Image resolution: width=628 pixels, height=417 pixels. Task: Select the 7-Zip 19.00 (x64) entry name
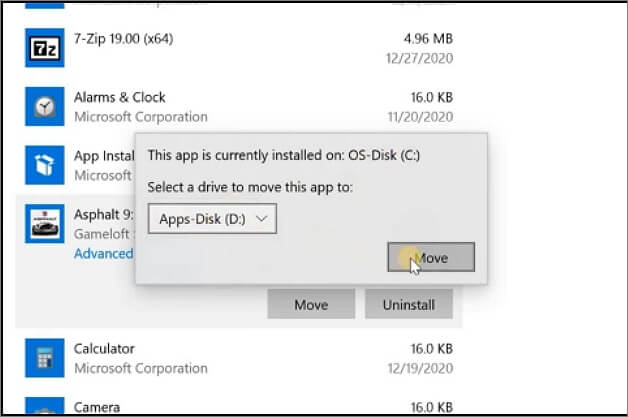point(134,40)
